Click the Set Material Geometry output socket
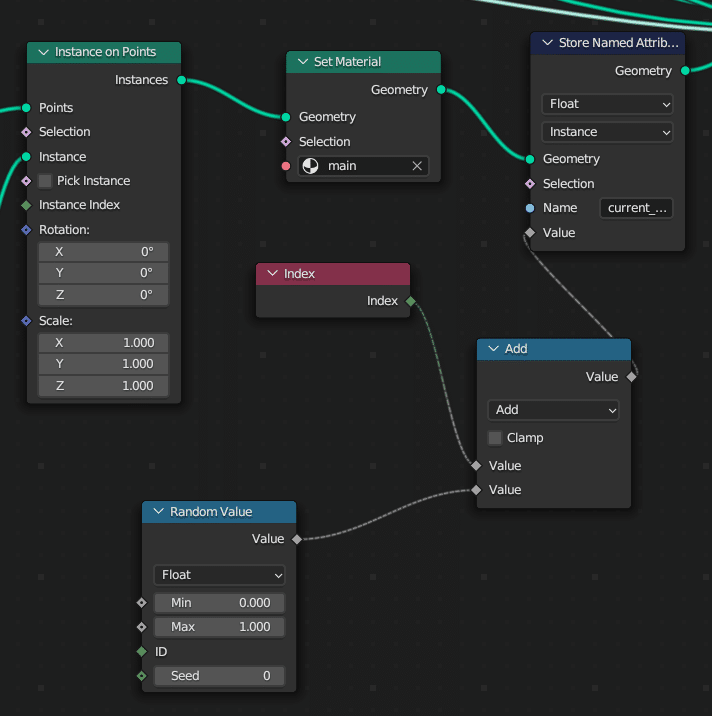 [x=441, y=90]
